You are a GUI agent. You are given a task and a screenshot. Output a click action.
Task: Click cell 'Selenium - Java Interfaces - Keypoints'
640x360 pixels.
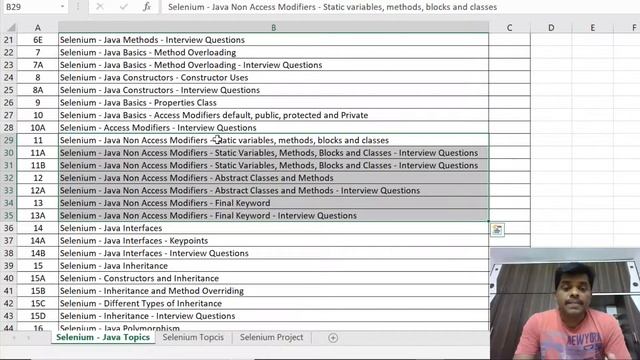273,241
